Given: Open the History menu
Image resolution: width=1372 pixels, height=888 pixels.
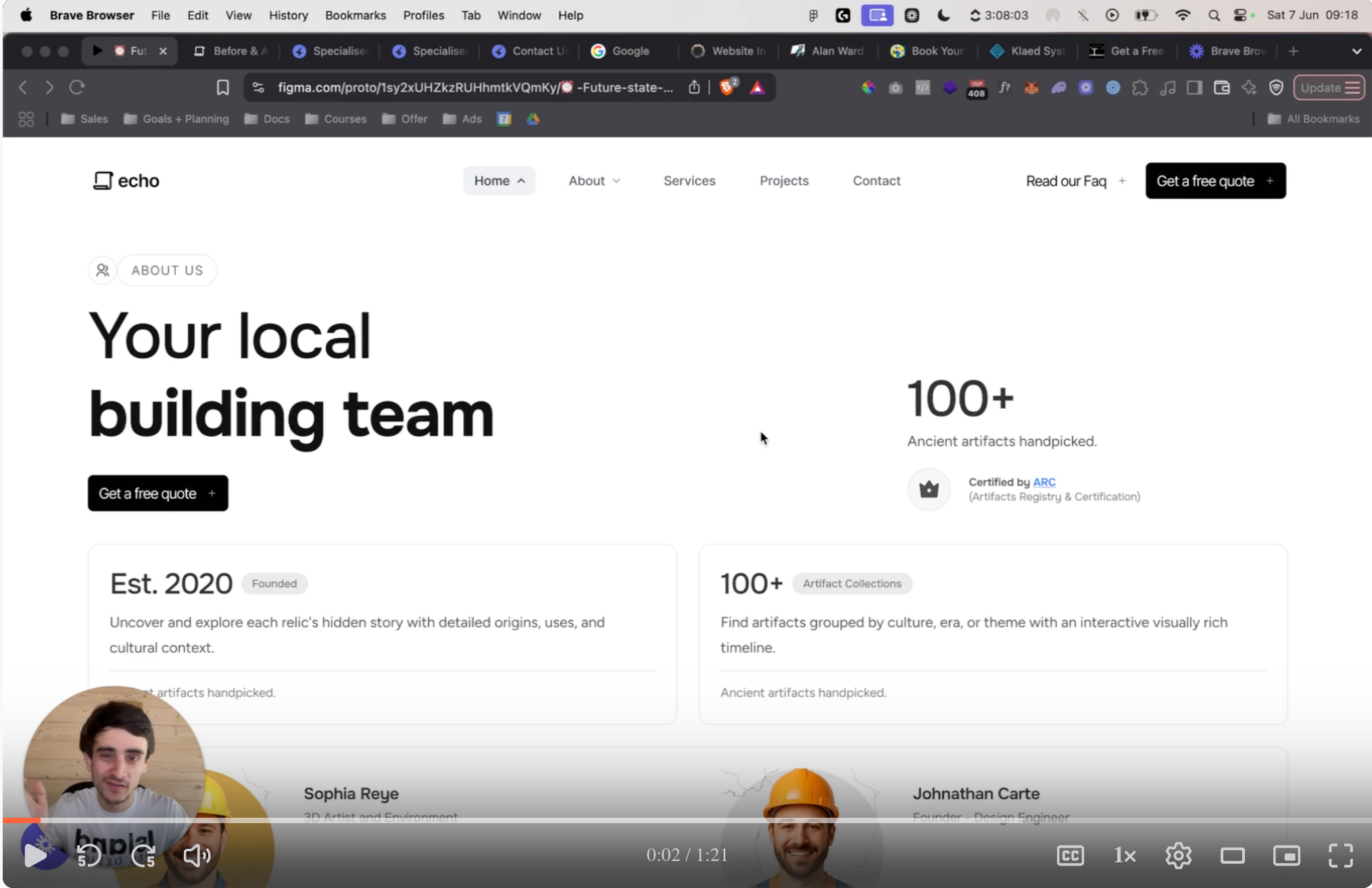Looking at the screenshot, I should (x=289, y=15).
